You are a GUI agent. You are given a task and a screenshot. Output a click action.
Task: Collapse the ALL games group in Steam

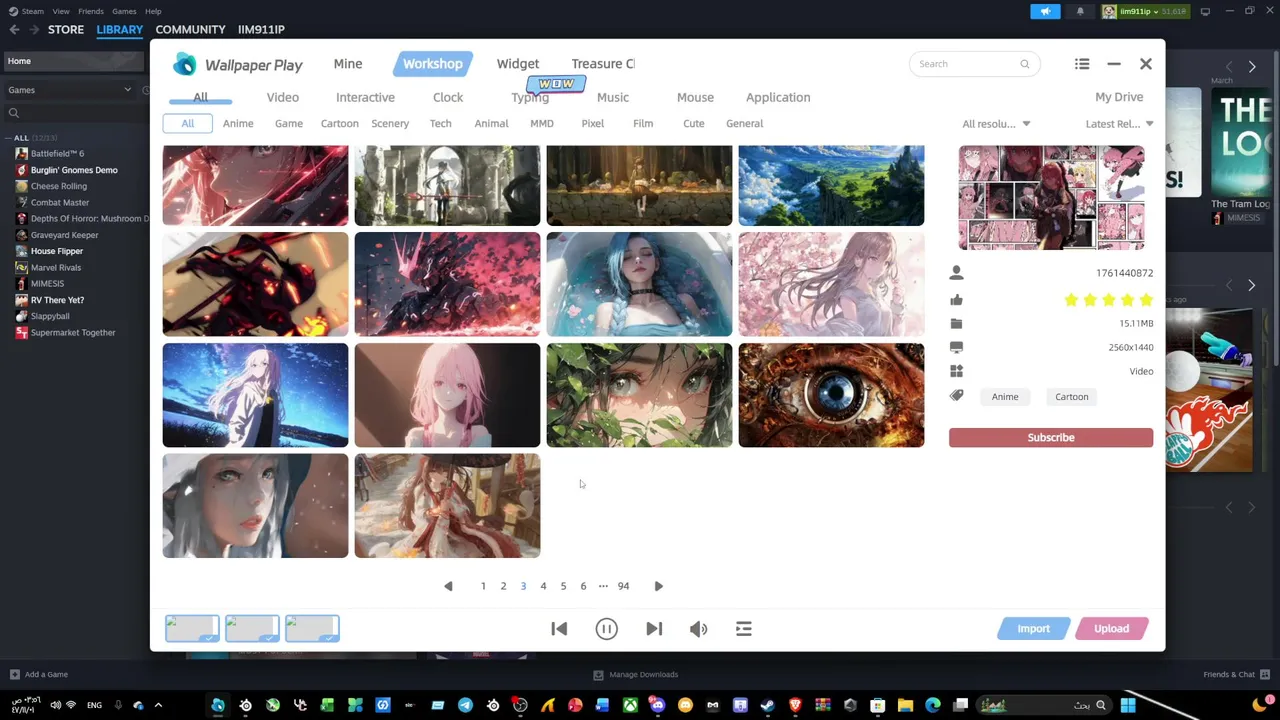[8, 138]
